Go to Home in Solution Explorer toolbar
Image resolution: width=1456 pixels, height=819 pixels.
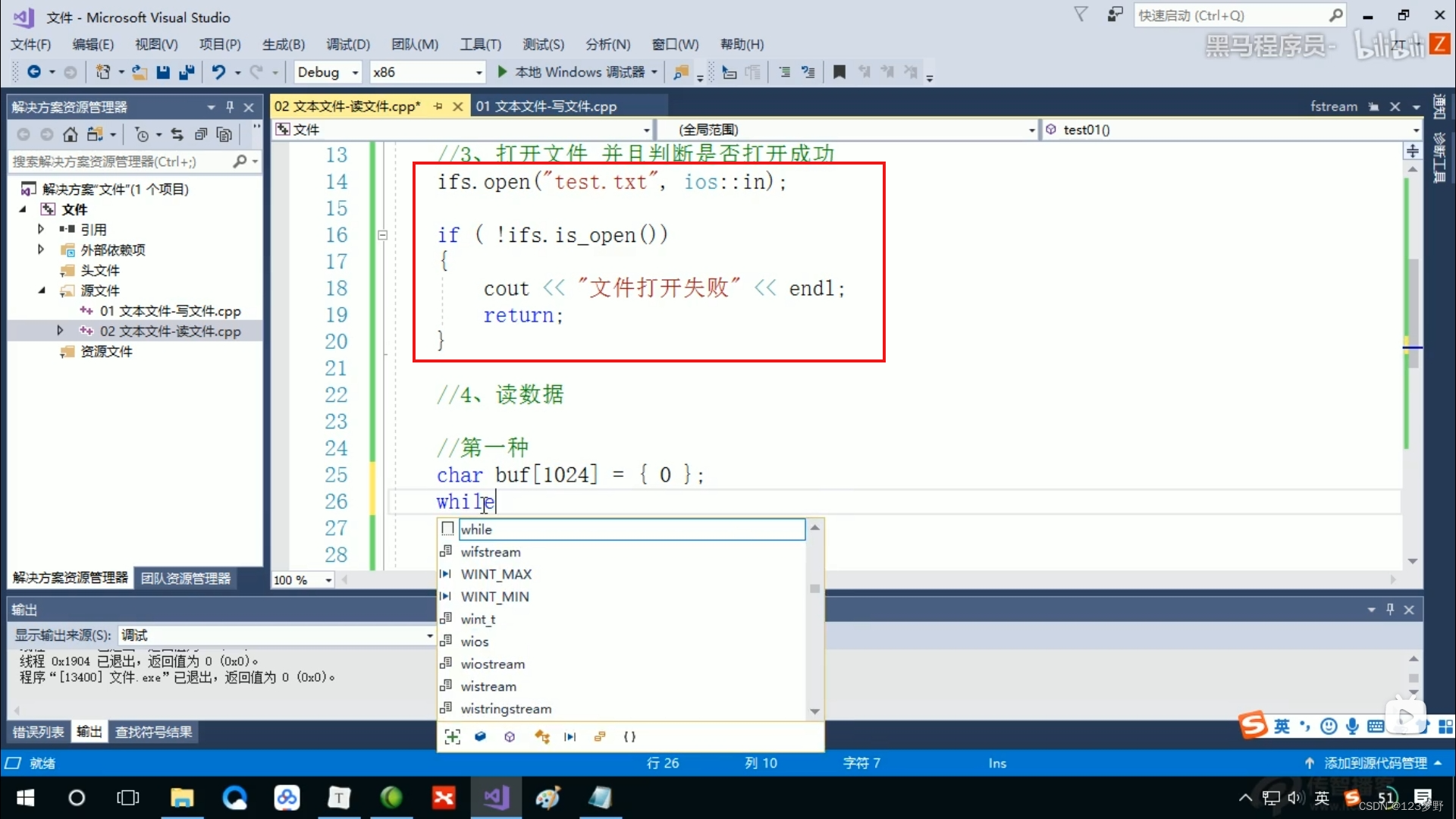pos(70,134)
